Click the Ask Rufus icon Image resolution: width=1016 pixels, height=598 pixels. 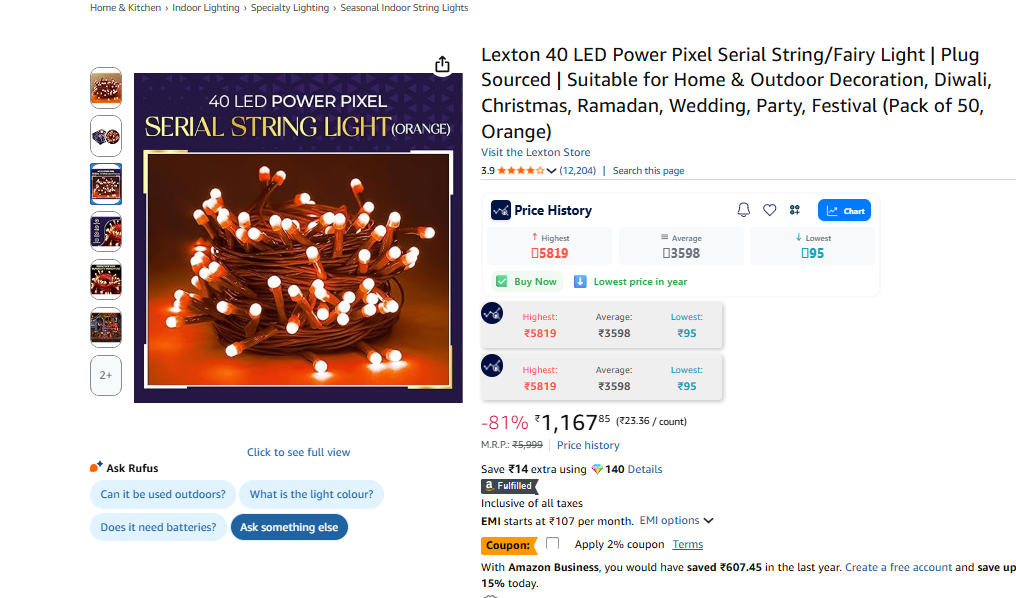[x=96, y=467]
